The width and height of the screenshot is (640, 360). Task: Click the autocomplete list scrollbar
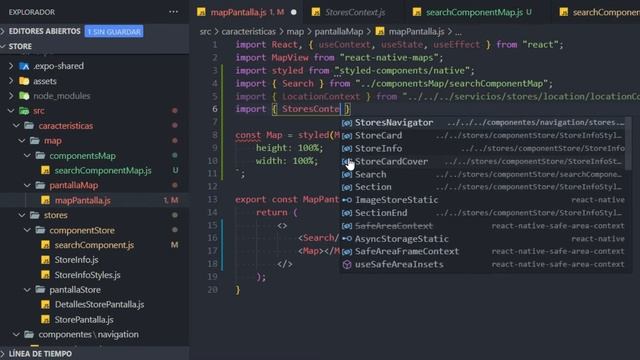tap(629, 143)
